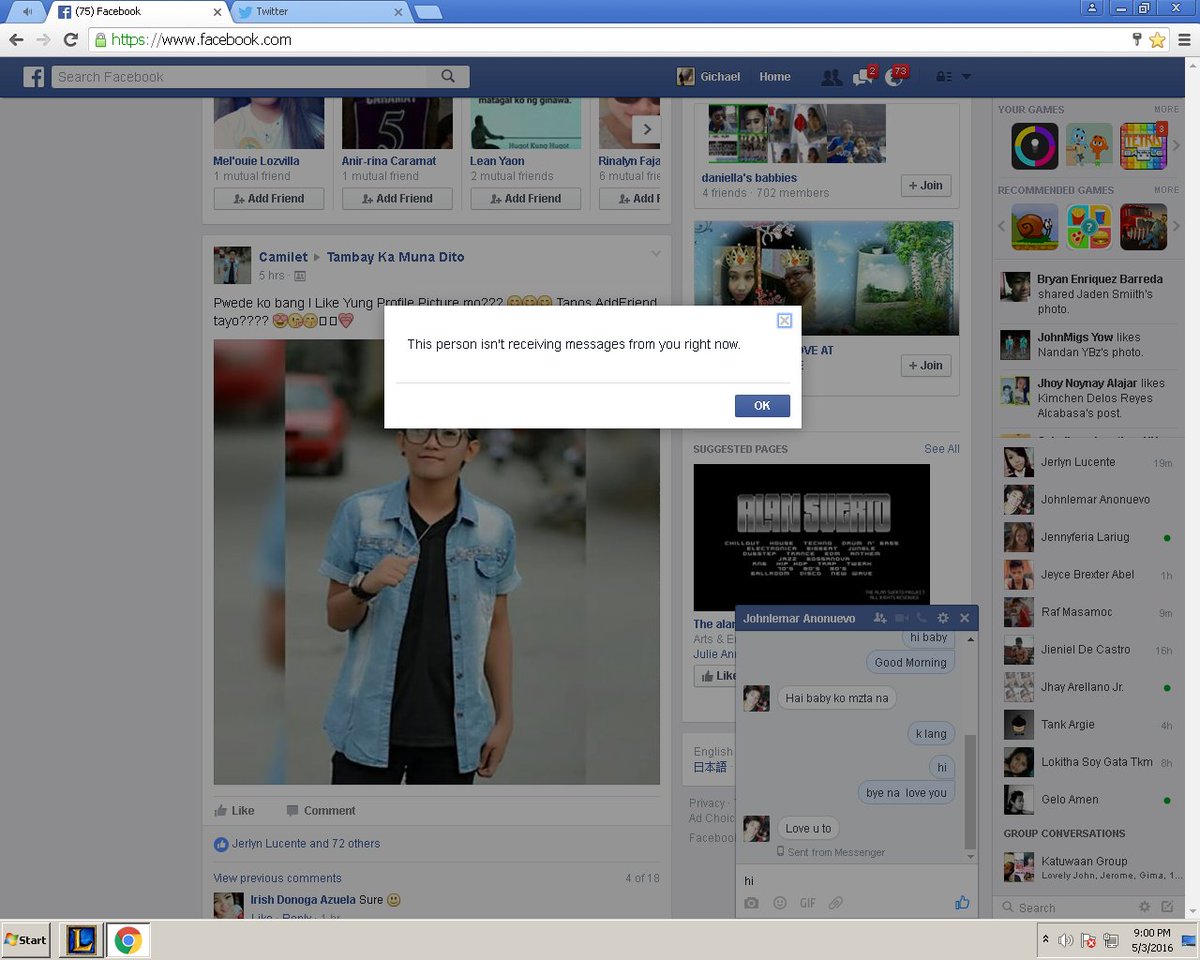Open chat sidebar options gear icon
The height and width of the screenshot is (960, 1200).
coord(1144,907)
